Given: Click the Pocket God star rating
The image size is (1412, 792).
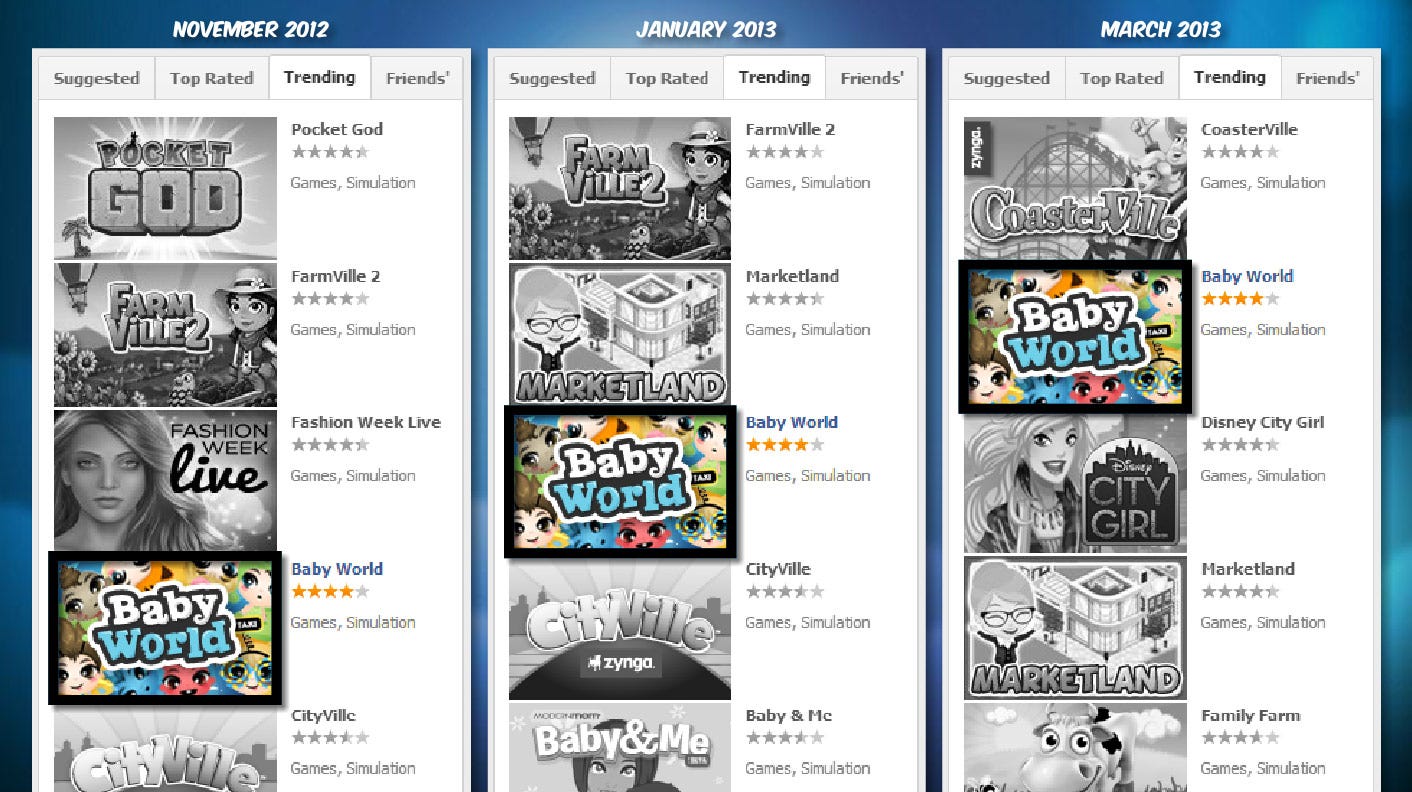Looking at the screenshot, I should point(330,152).
